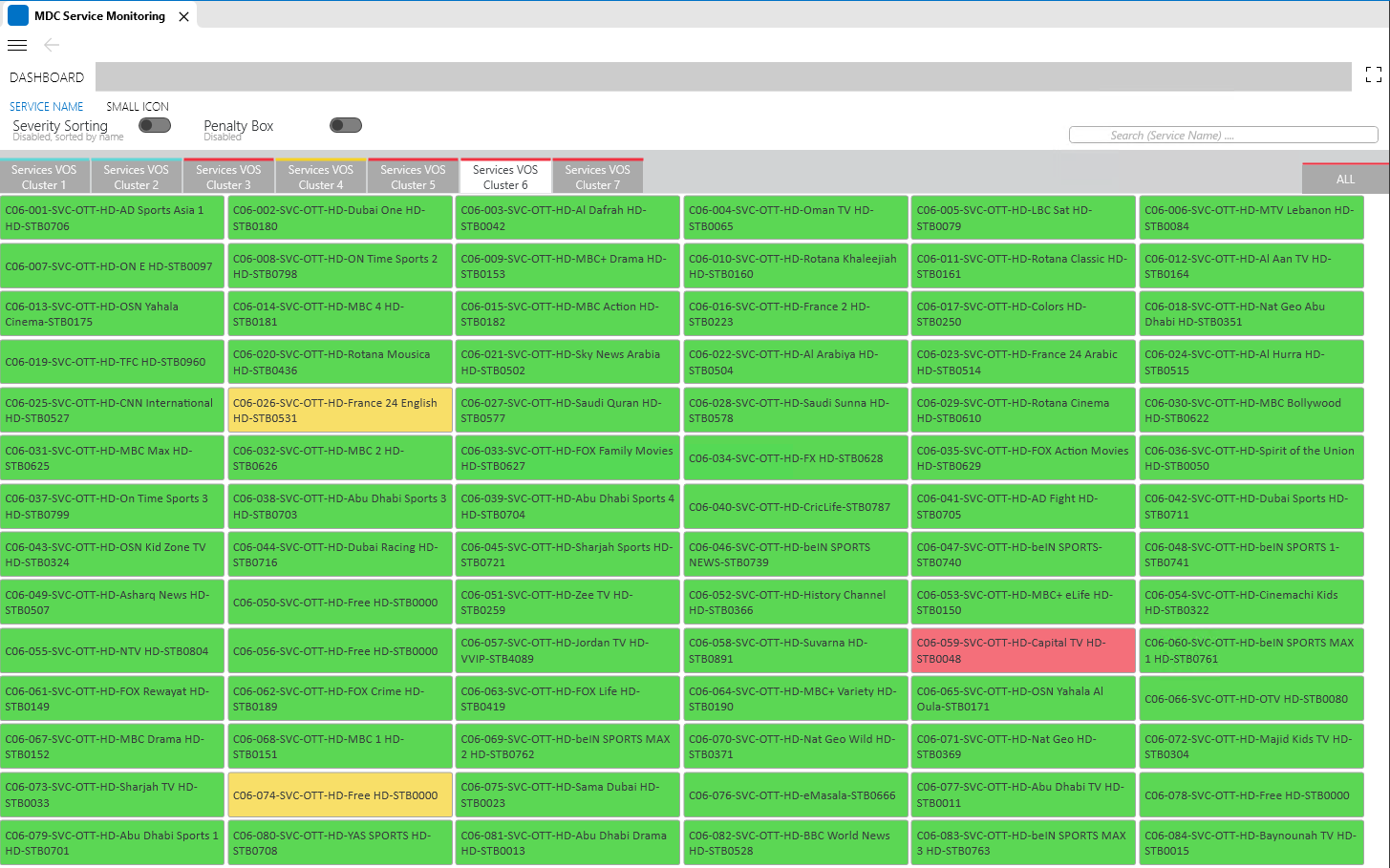Switch to Services VOS Cluster 3 tab
The image size is (1390, 868).
228,176
